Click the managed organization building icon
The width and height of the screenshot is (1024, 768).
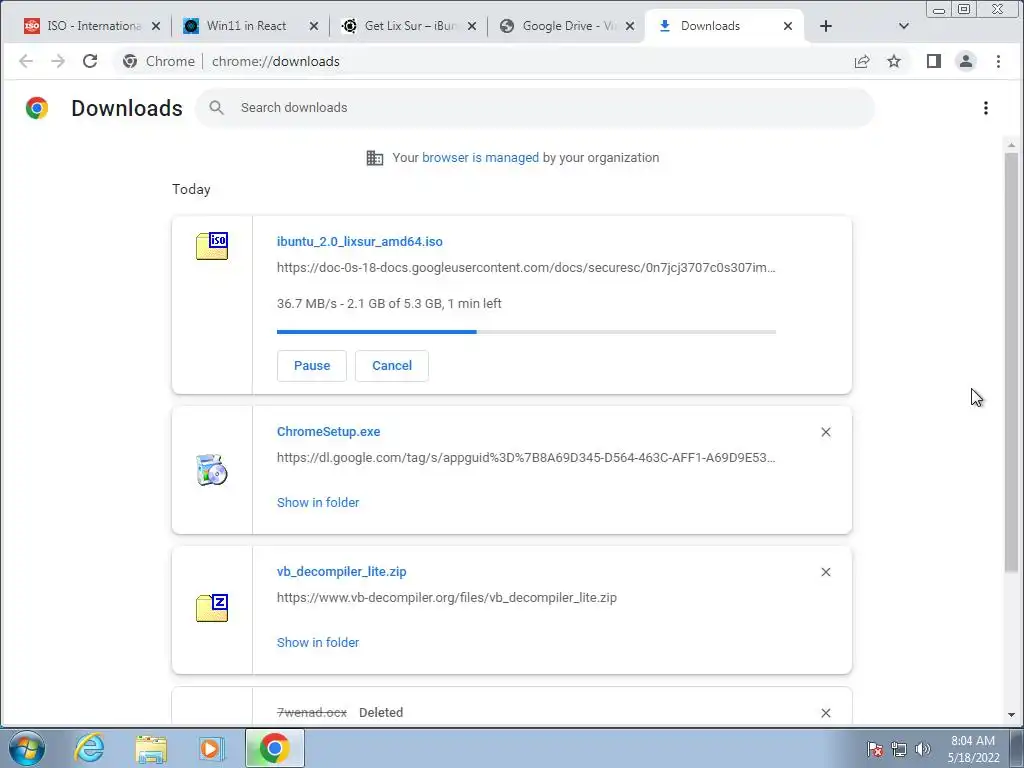(x=375, y=157)
